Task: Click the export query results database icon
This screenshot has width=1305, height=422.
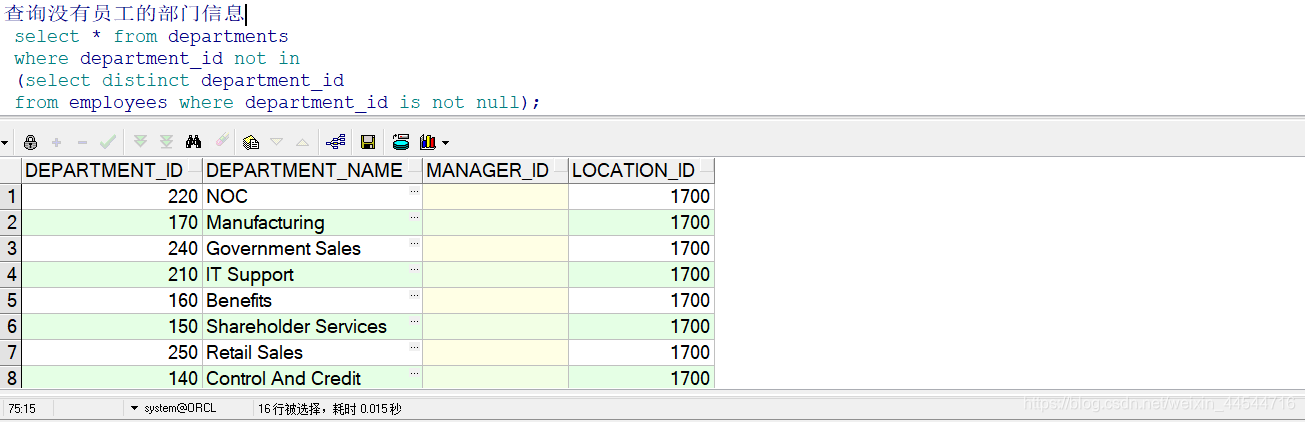Action: coord(401,142)
